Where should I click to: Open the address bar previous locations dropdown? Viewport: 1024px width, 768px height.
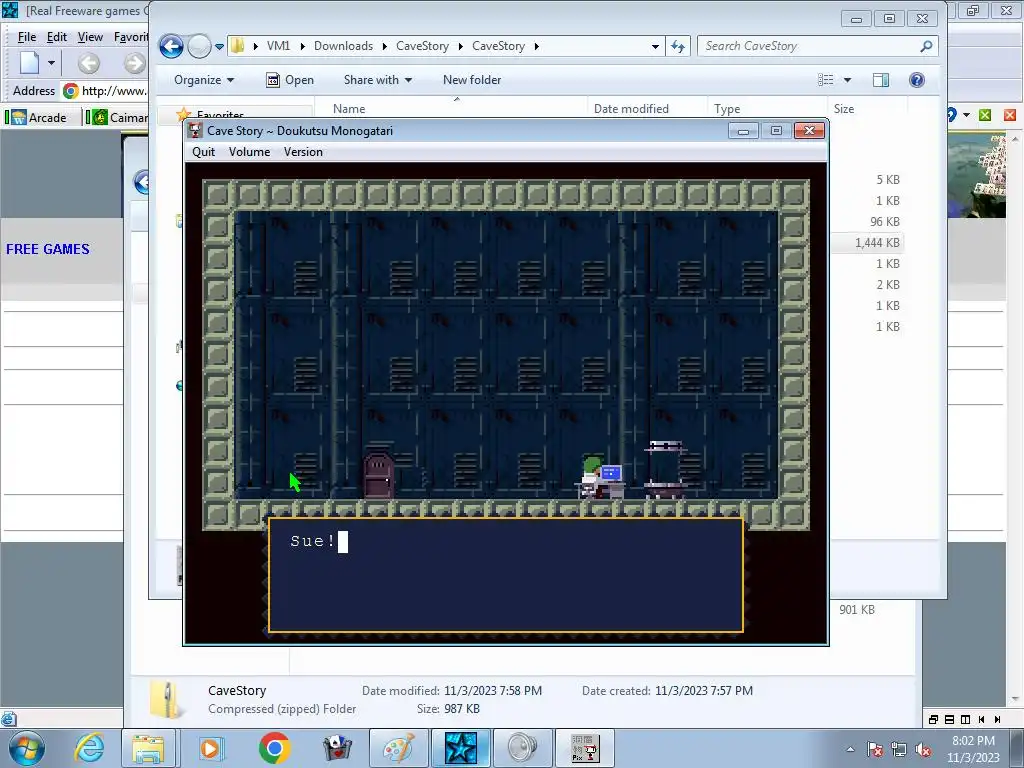(655, 46)
